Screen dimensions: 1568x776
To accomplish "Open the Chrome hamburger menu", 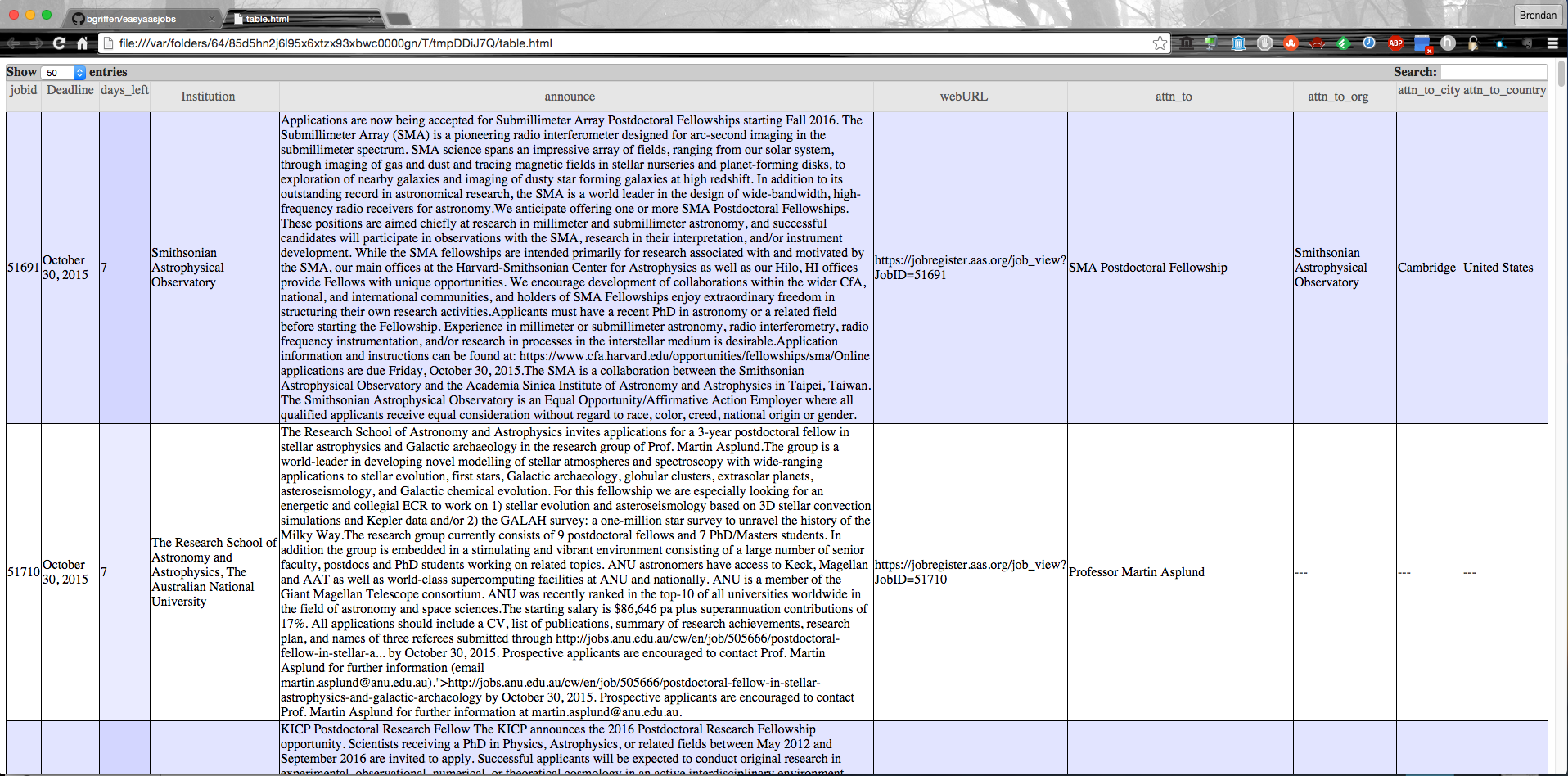I will point(1552,43).
